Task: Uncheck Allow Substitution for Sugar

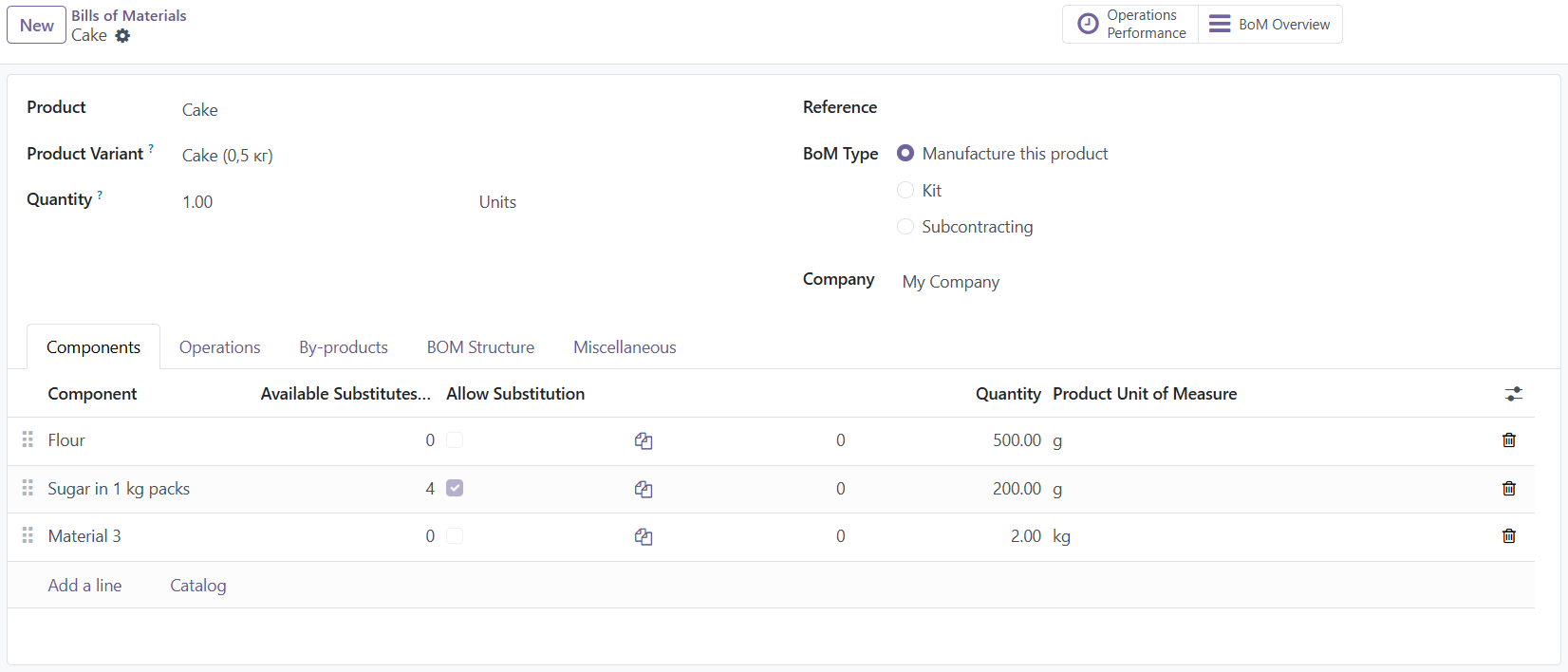Action: point(455,488)
